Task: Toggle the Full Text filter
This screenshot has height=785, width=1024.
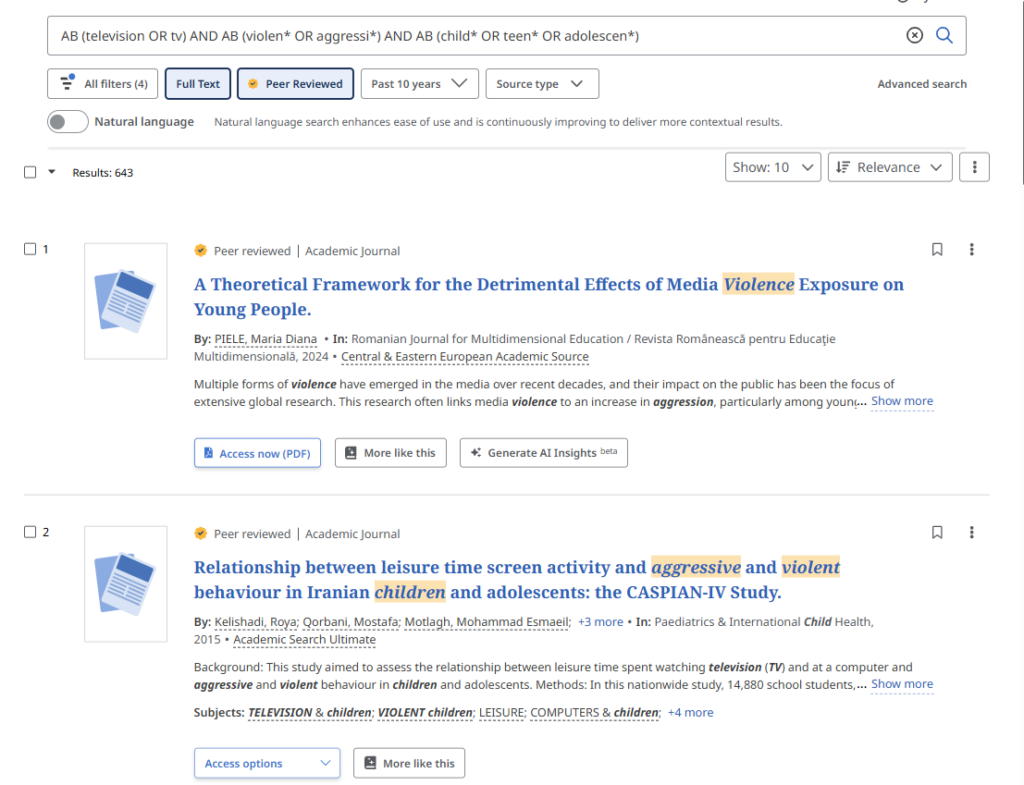Action: [198, 84]
